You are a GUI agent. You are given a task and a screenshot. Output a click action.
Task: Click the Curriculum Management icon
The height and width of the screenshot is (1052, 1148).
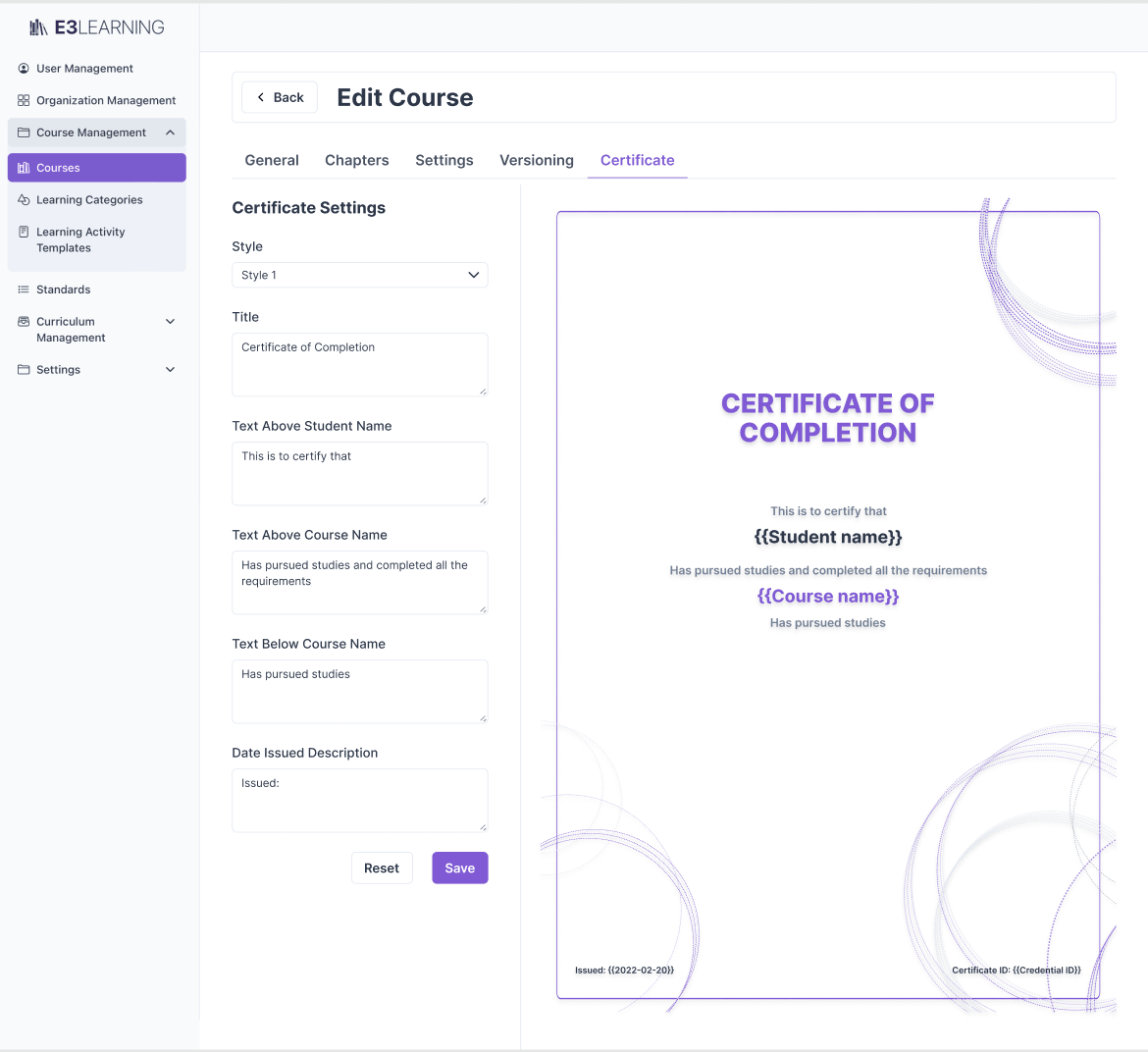coord(24,322)
